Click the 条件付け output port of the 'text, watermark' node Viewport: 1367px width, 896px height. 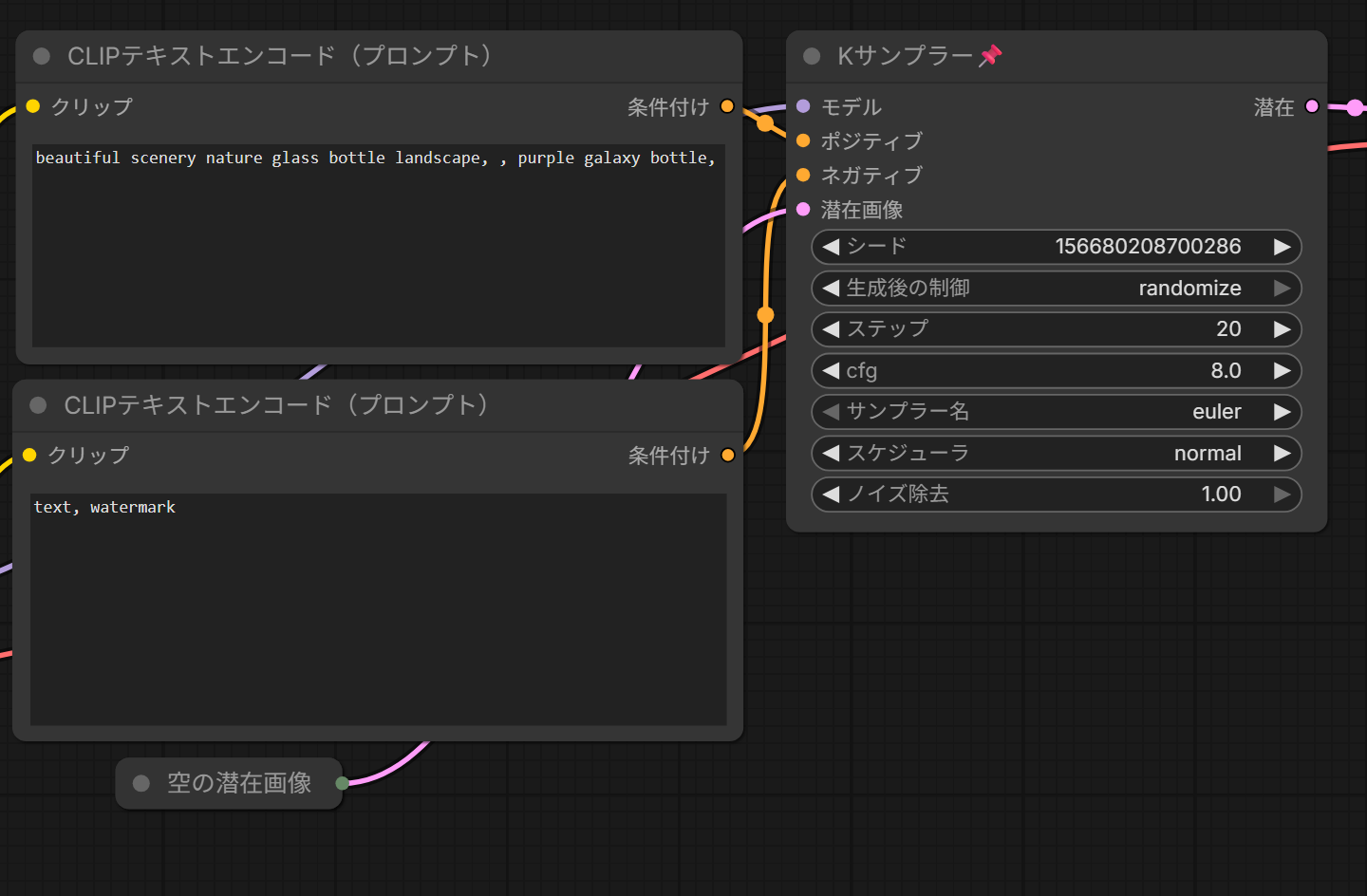click(x=728, y=455)
